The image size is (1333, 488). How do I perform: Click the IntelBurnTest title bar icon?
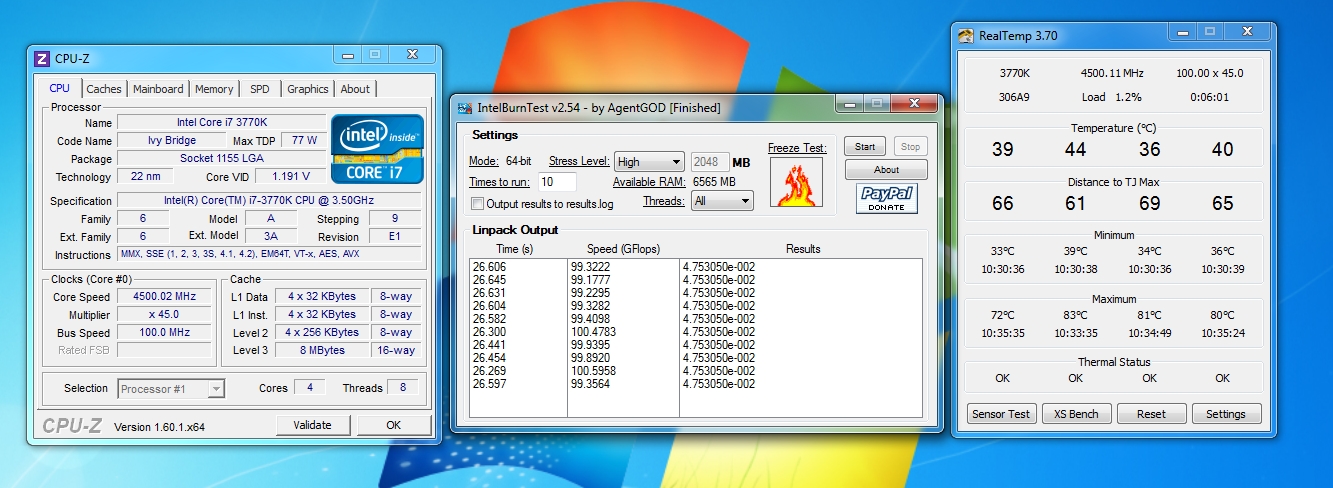click(465, 108)
